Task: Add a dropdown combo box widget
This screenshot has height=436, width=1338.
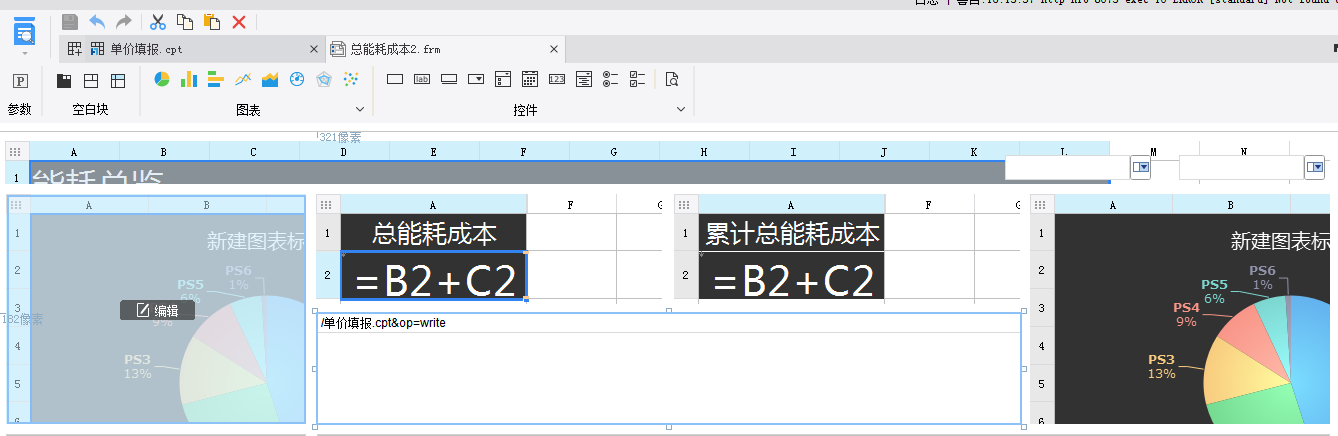Action: pyautogui.click(x=476, y=79)
